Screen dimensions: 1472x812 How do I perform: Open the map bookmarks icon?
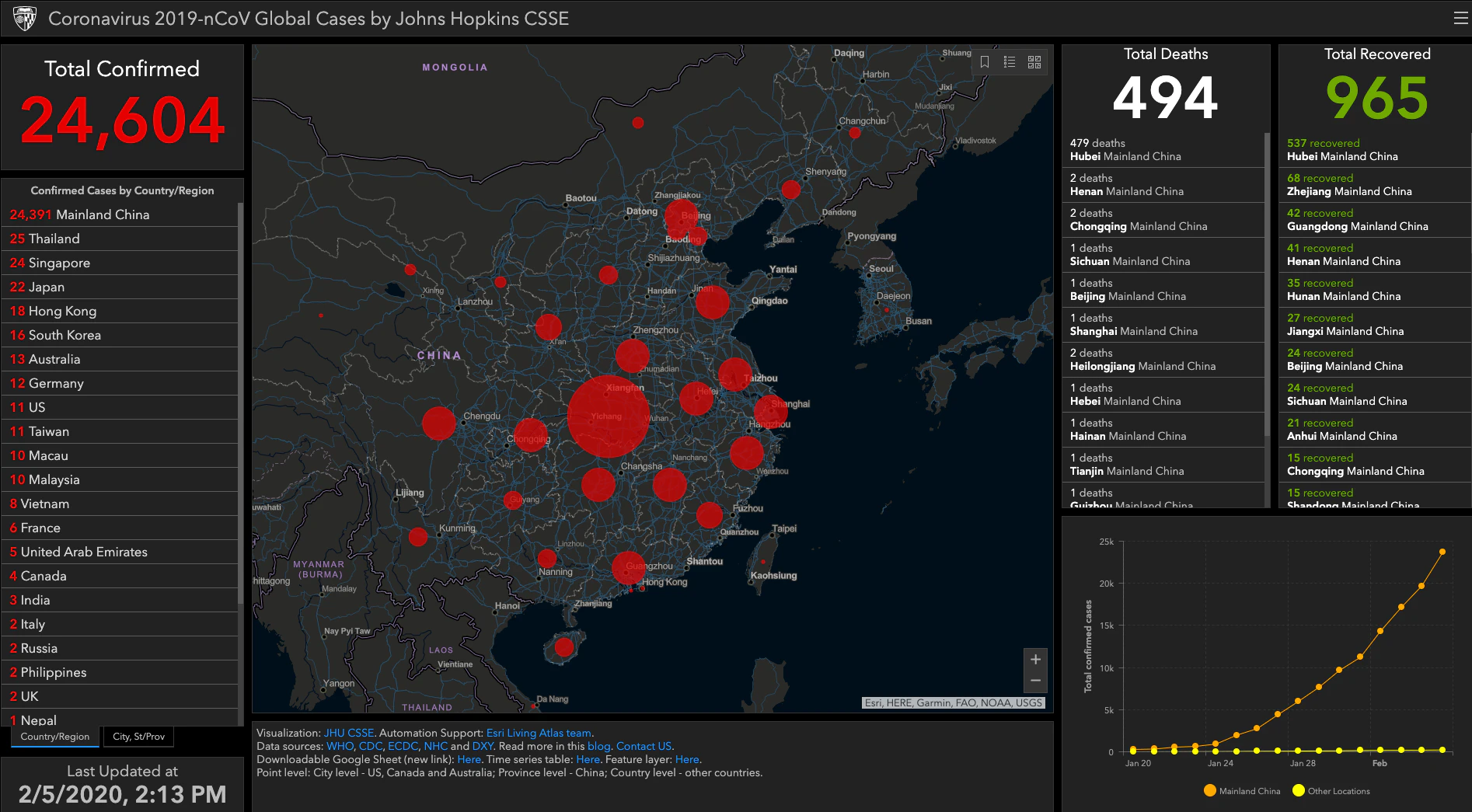click(x=985, y=62)
